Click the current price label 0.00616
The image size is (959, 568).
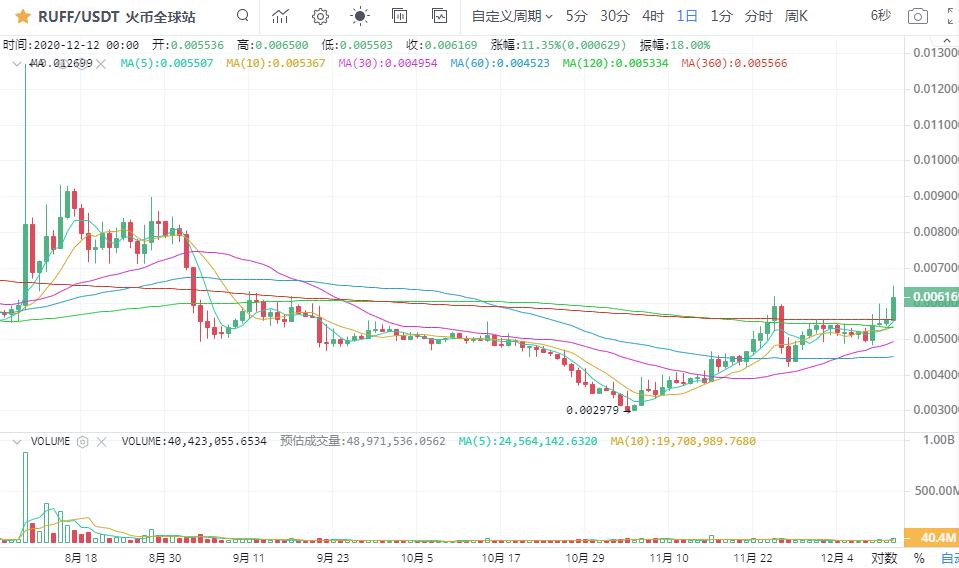click(x=930, y=298)
